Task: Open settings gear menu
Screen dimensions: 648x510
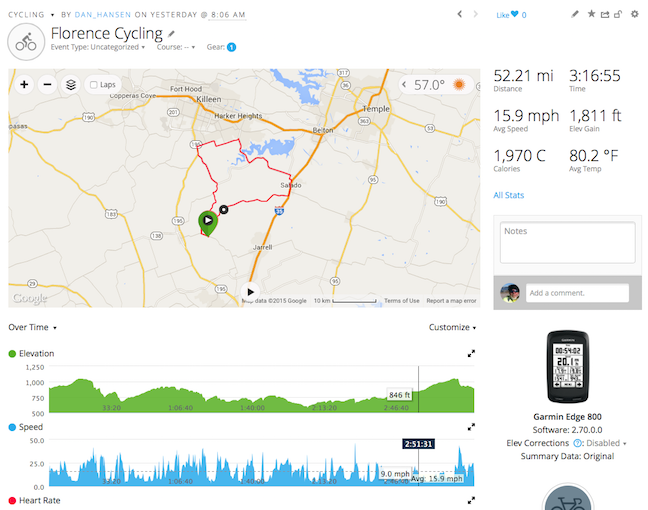Action: pyautogui.click(x=634, y=14)
